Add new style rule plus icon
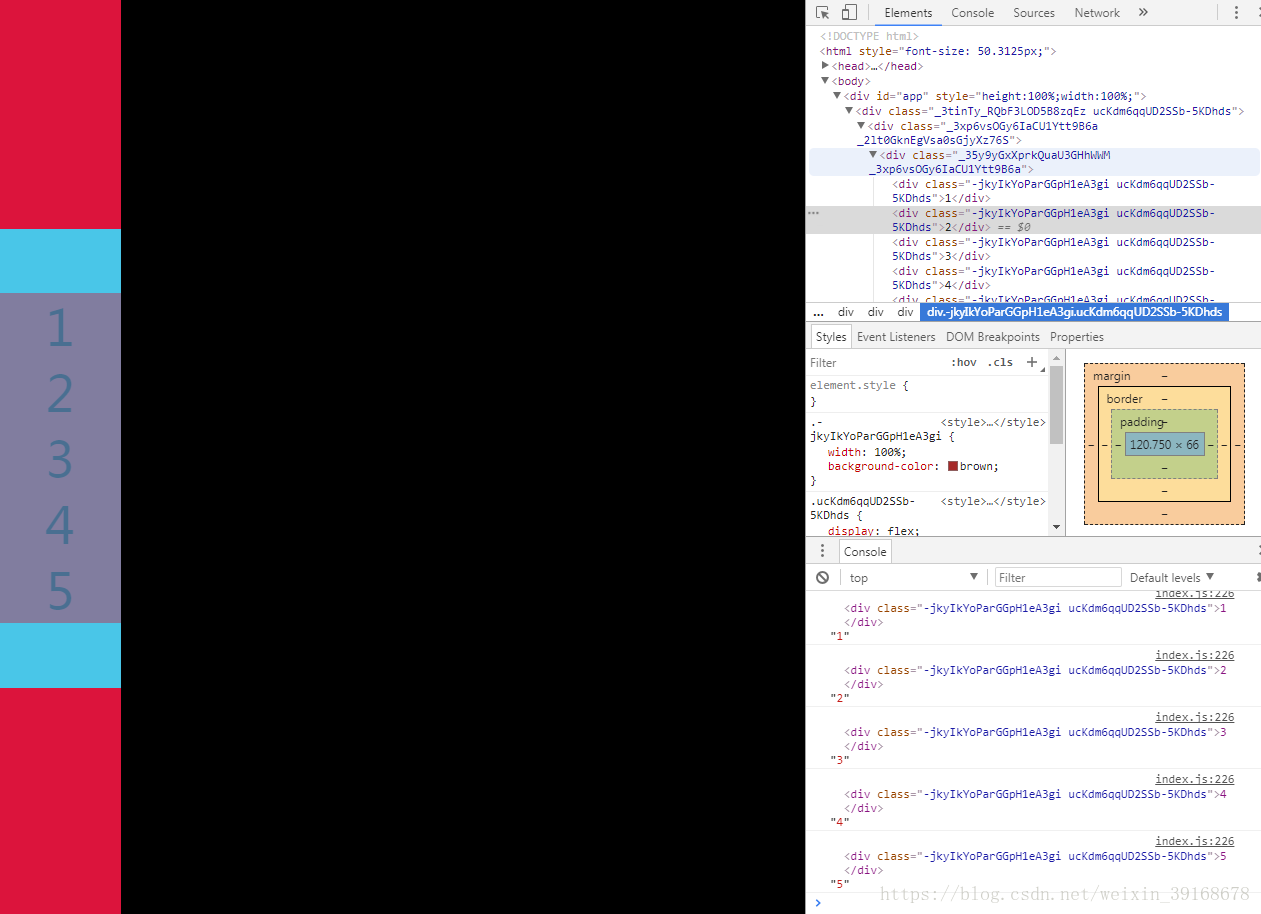 pos(1032,362)
